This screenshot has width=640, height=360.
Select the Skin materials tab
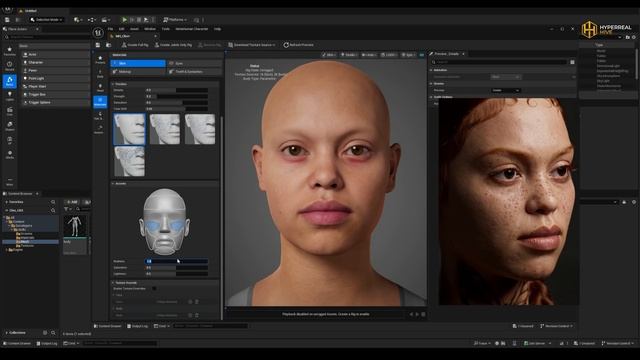(138, 64)
